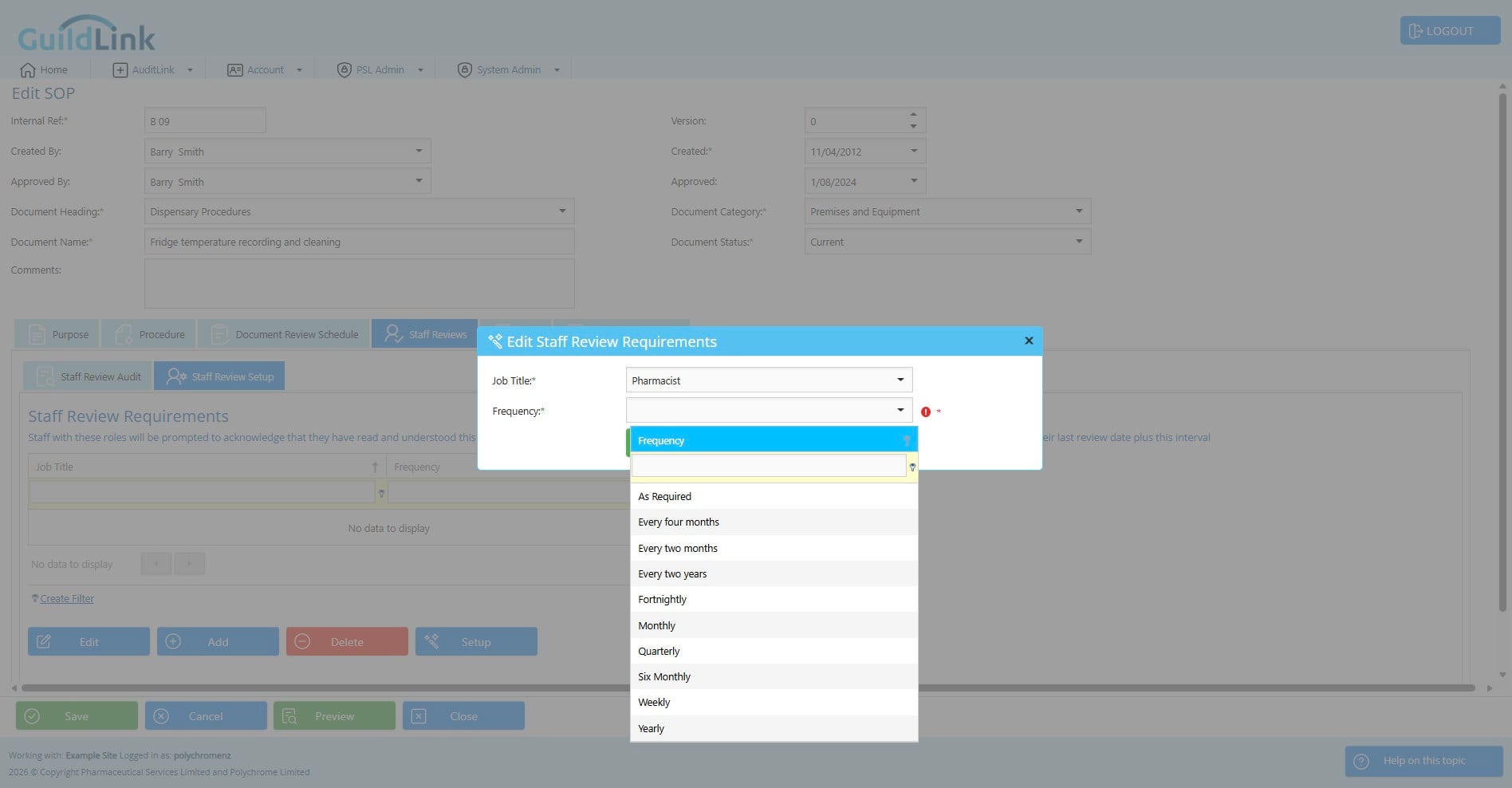This screenshot has width=1512, height=788.
Task: Click the LOGOUT button
Action: click(1450, 30)
